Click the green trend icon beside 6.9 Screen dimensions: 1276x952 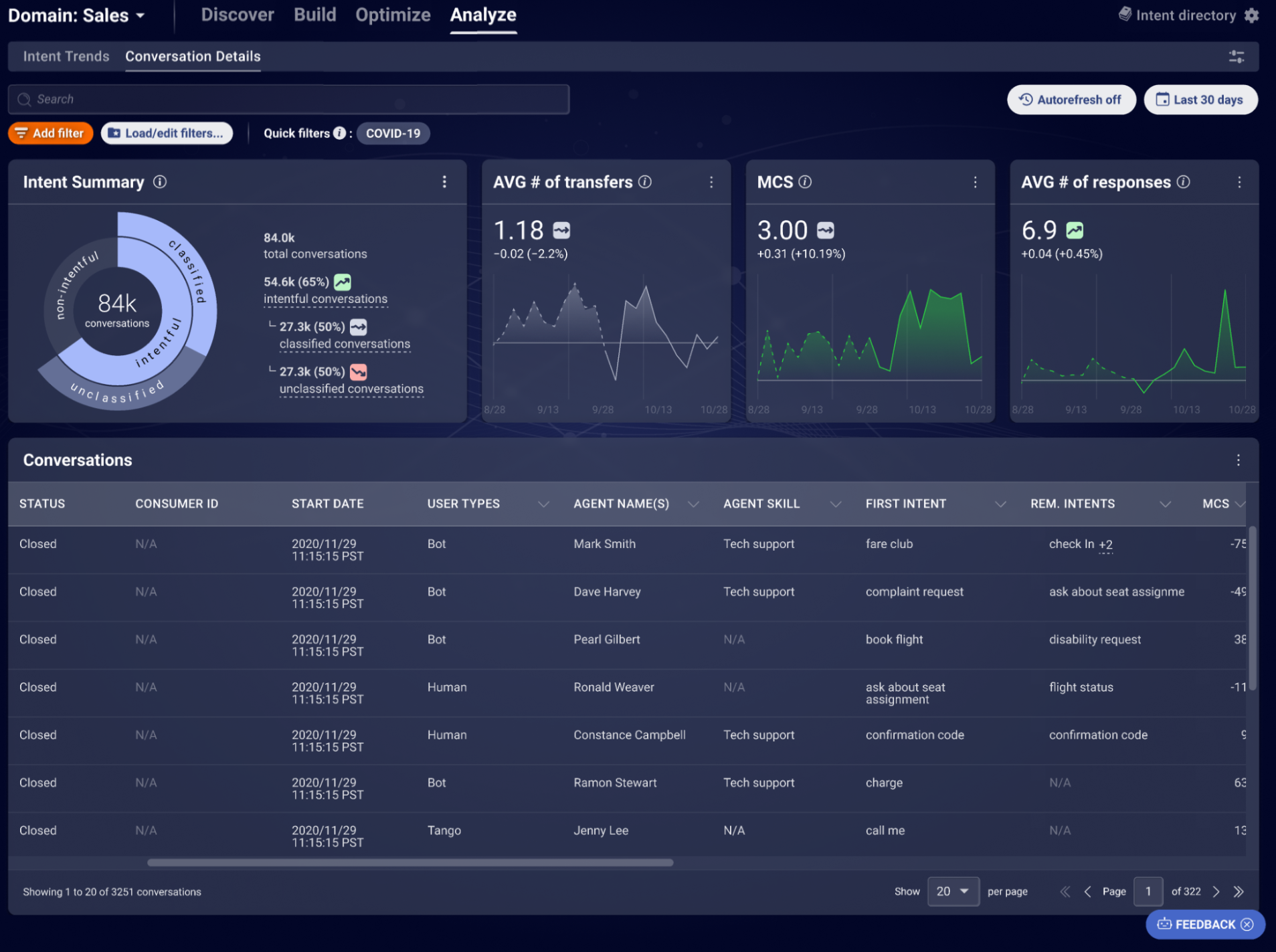(1075, 231)
